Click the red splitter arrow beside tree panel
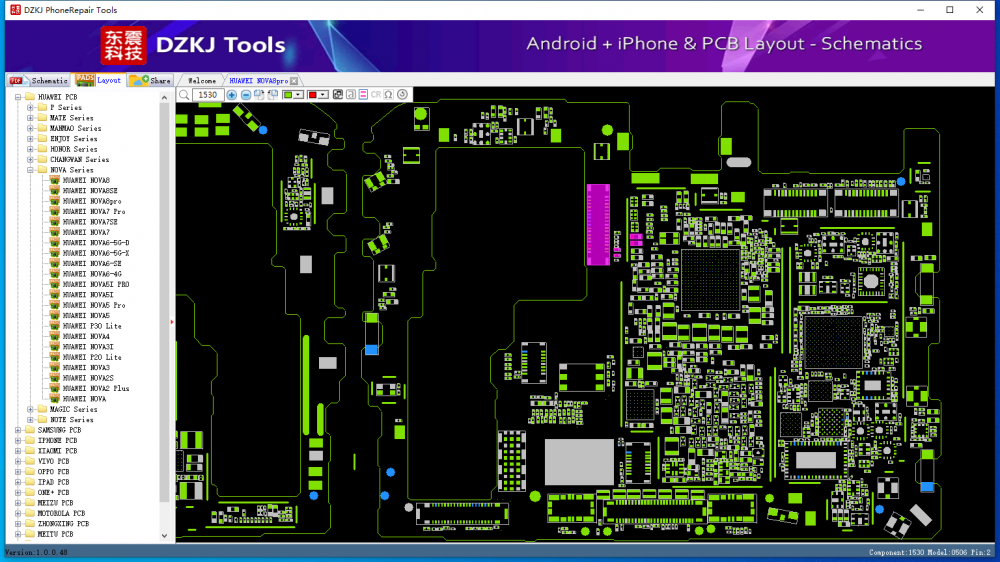The image size is (1000, 562). (x=172, y=322)
